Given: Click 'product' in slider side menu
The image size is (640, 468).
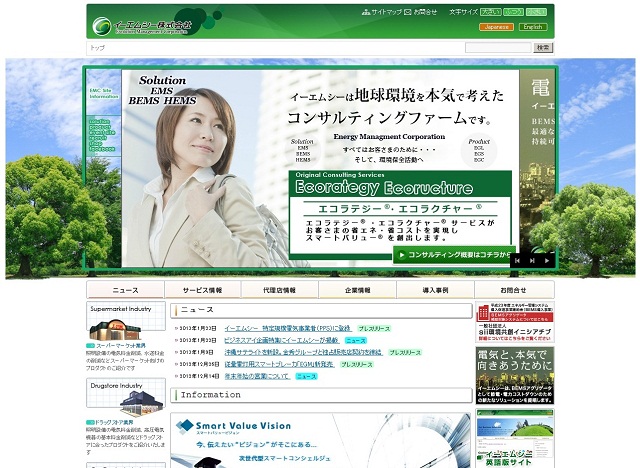Looking at the screenshot, I should click(x=100, y=127).
